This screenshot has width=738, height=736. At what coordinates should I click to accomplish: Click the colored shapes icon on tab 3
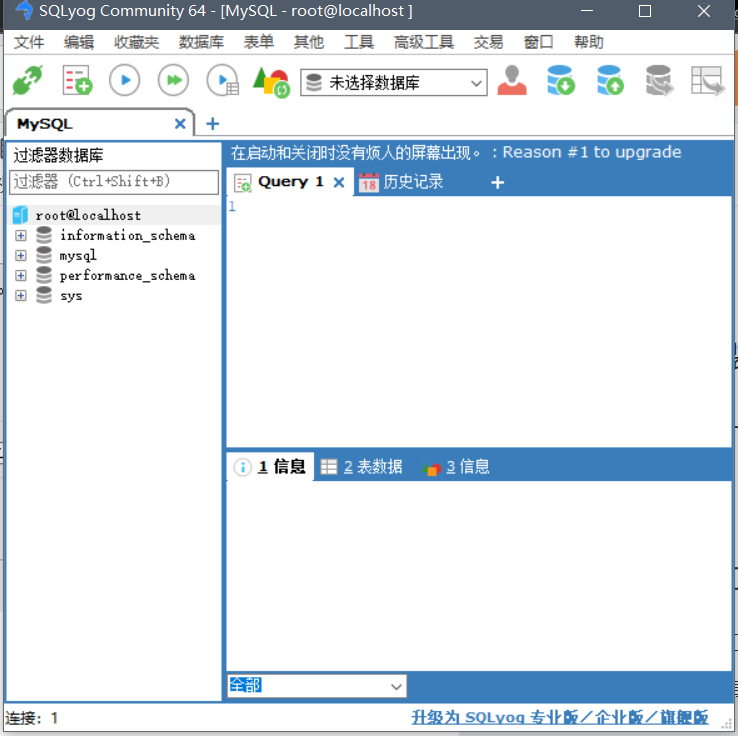(432, 468)
